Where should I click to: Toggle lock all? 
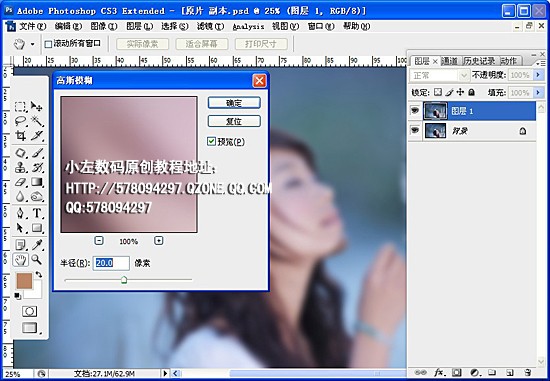click(x=471, y=92)
